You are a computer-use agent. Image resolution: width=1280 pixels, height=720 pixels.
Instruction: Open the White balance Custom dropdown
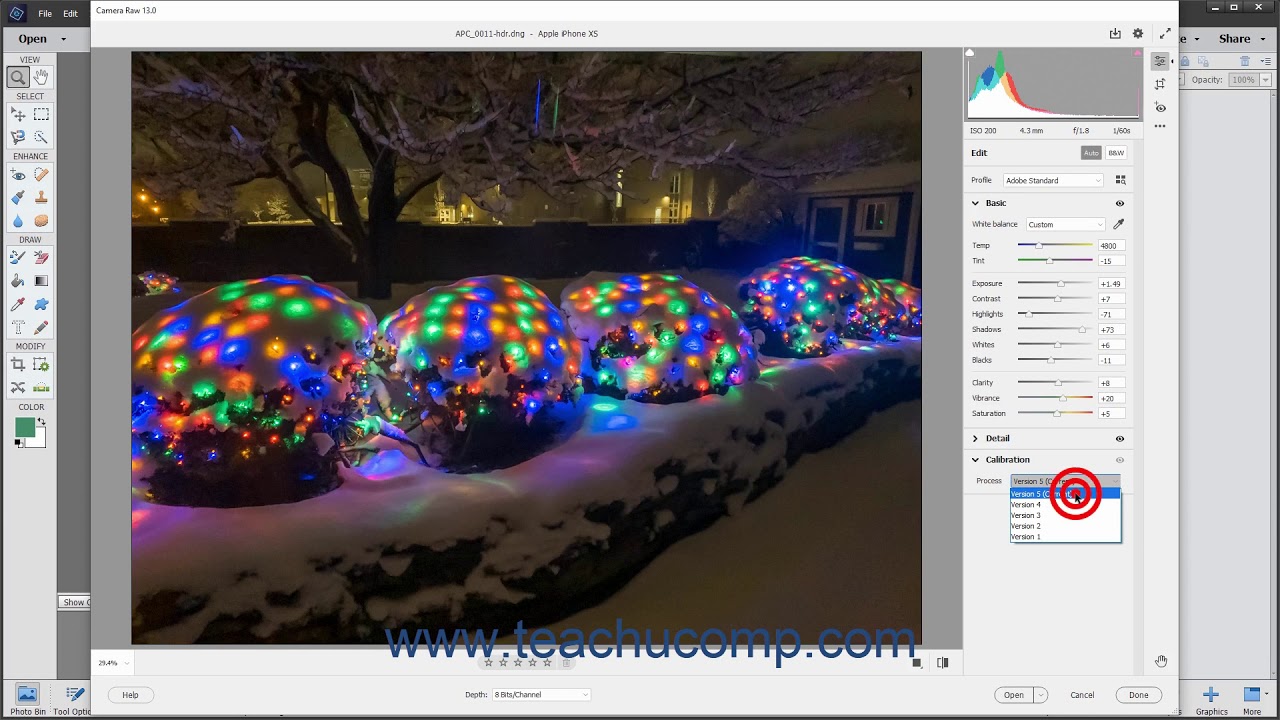coord(1065,224)
